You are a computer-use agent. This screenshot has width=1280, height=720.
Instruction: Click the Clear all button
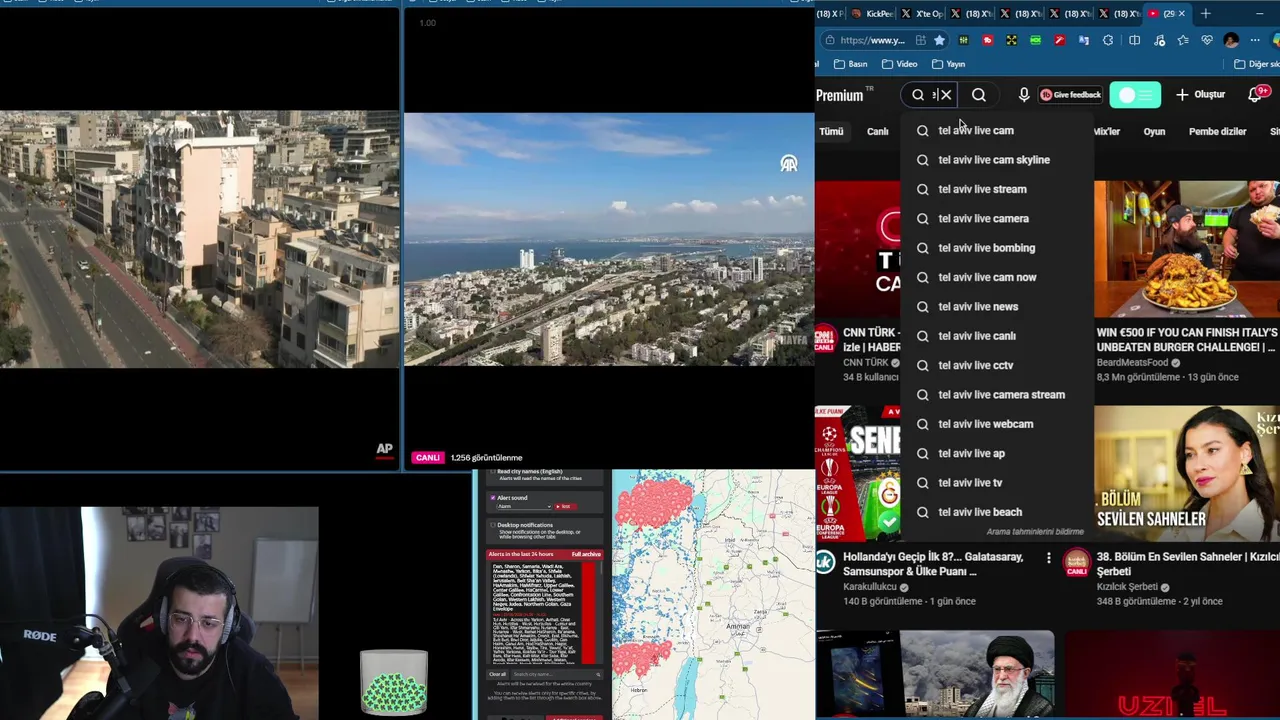point(497,674)
